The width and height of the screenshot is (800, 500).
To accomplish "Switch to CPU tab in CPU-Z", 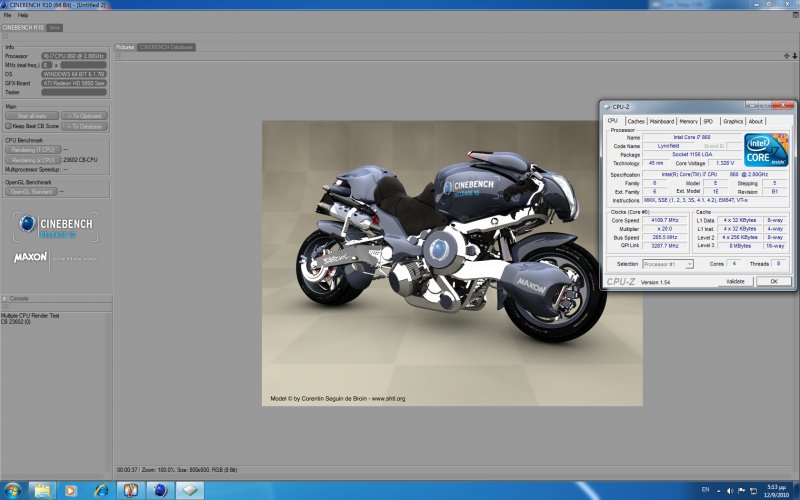I will click(613, 121).
